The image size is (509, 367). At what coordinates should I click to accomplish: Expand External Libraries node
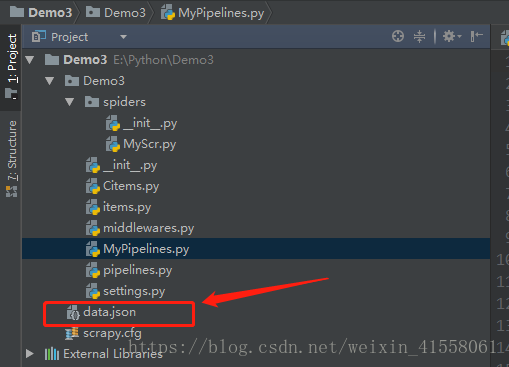30,354
